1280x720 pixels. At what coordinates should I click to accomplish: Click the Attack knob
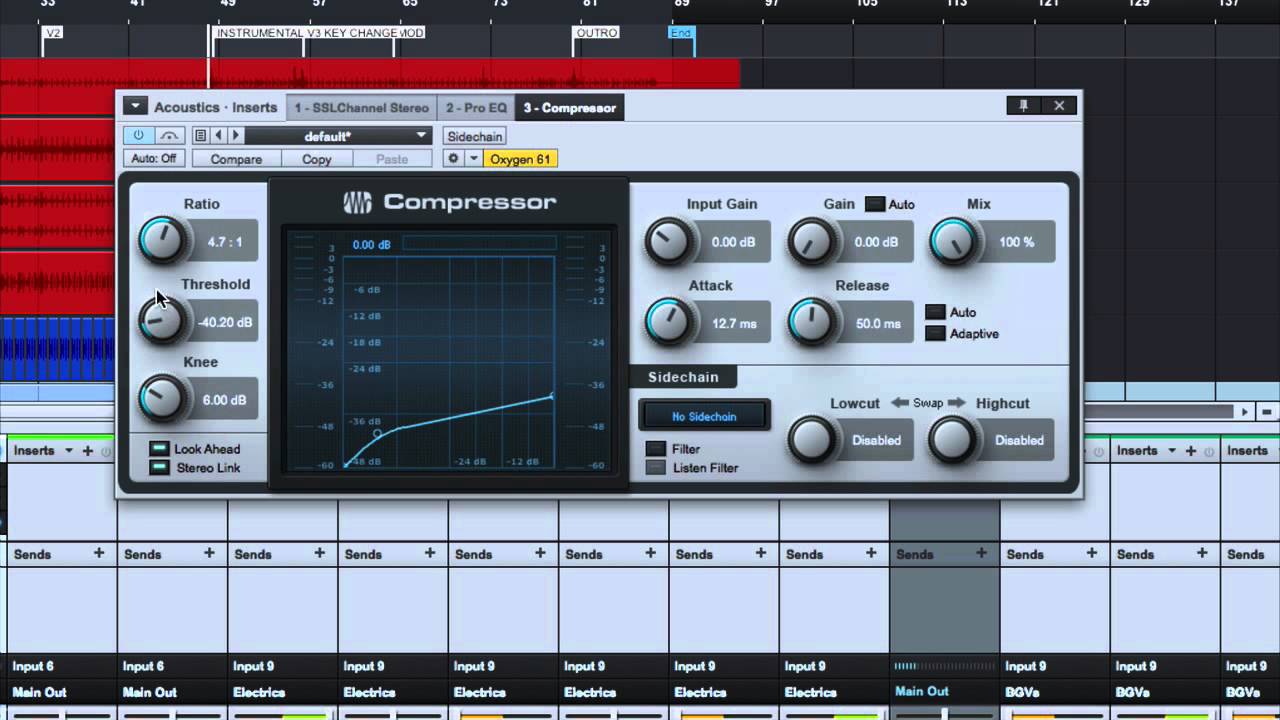click(x=668, y=322)
